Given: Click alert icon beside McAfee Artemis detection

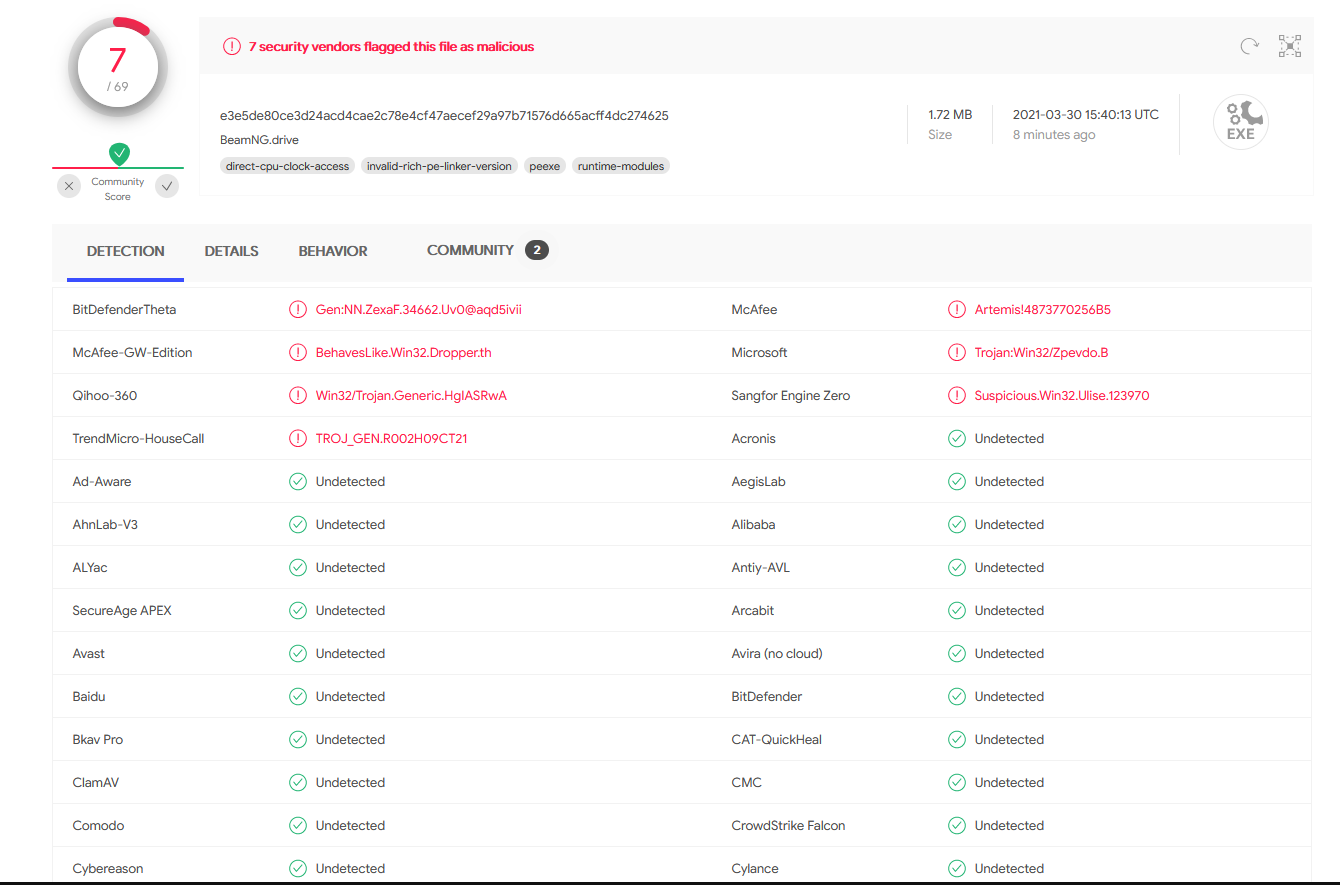Looking at the screenshot, I should [957, 310].
